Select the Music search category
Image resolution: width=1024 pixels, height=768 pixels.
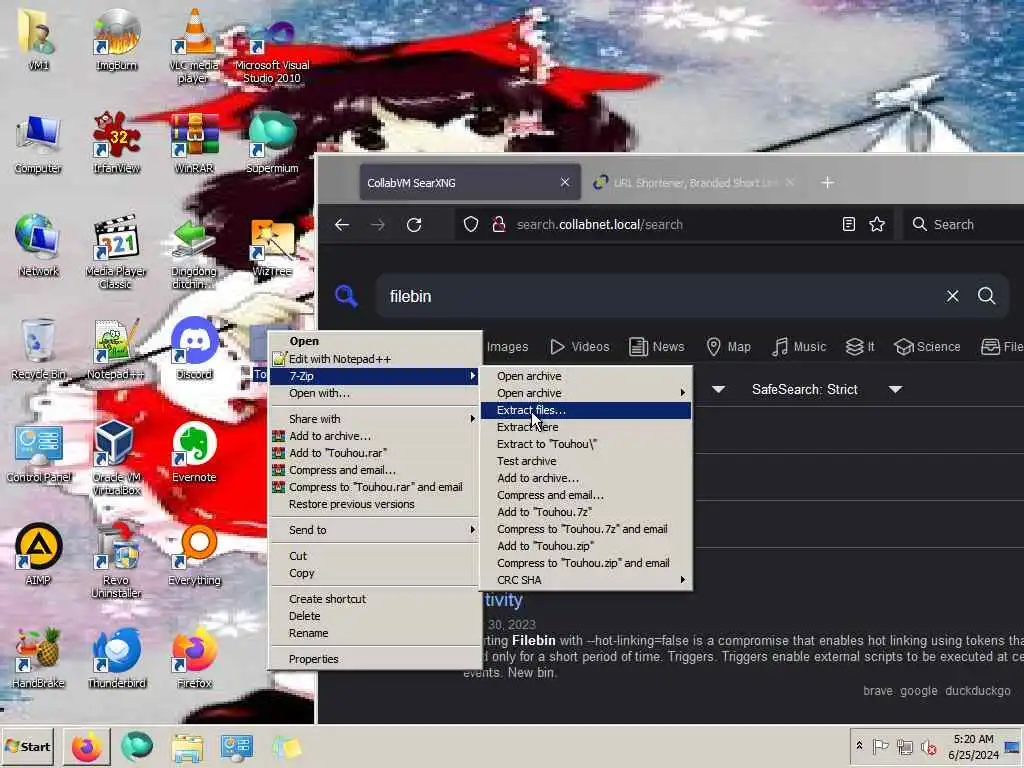pos(799,347)
